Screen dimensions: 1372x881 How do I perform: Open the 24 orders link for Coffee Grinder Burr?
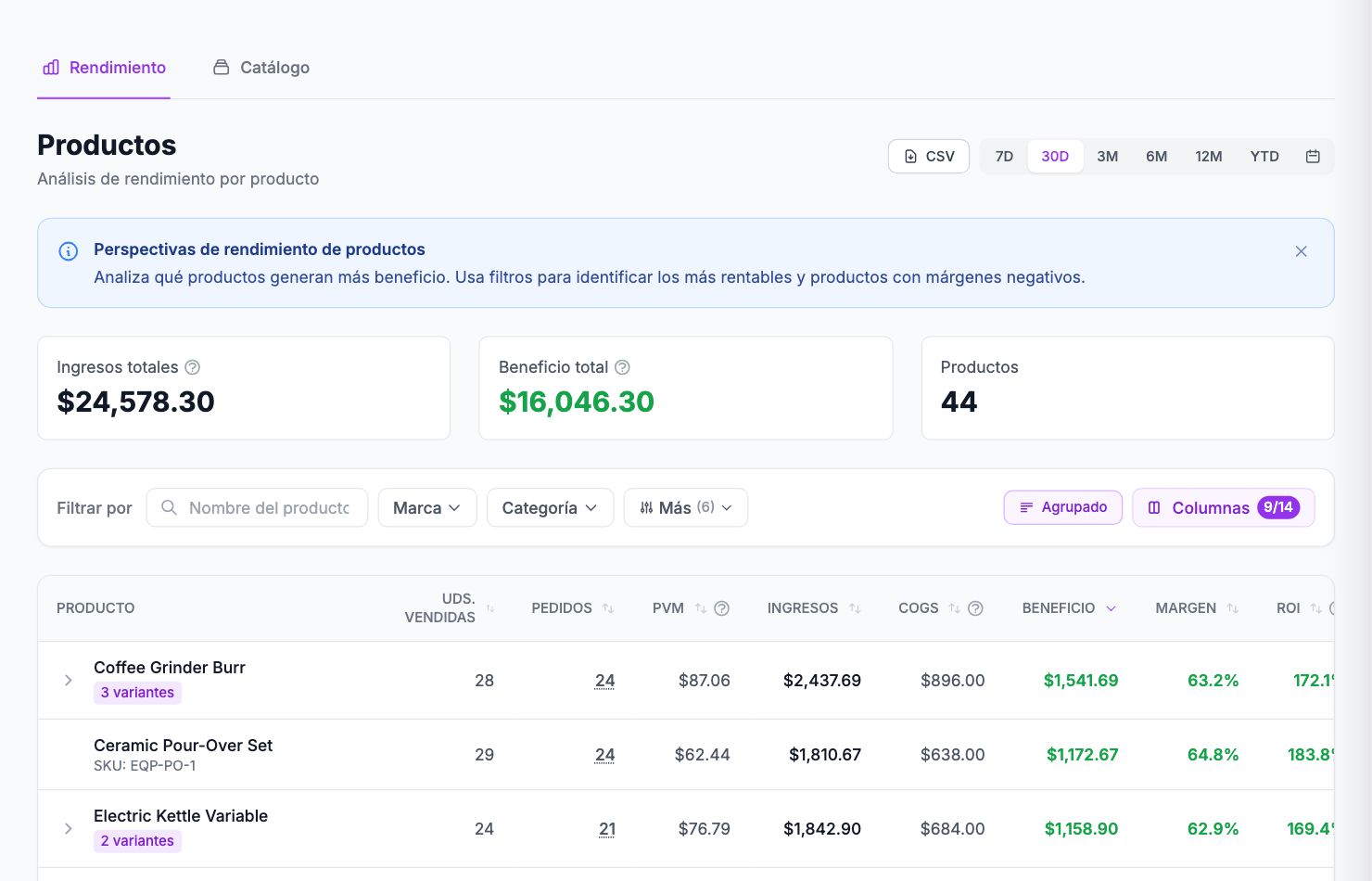pos(604,681)
